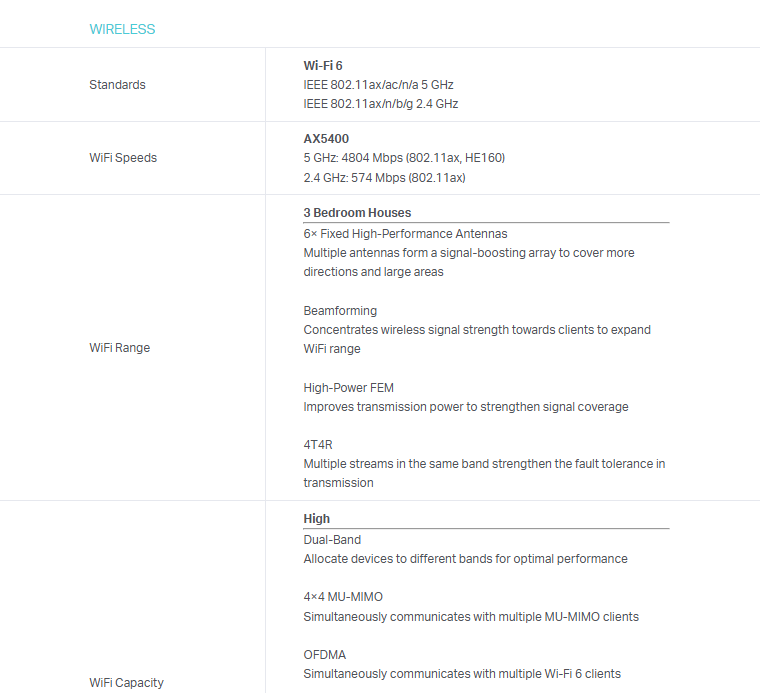Click the WIRELESS section heading
Viewport: 760px width, 693px height.
pos(122,29)
